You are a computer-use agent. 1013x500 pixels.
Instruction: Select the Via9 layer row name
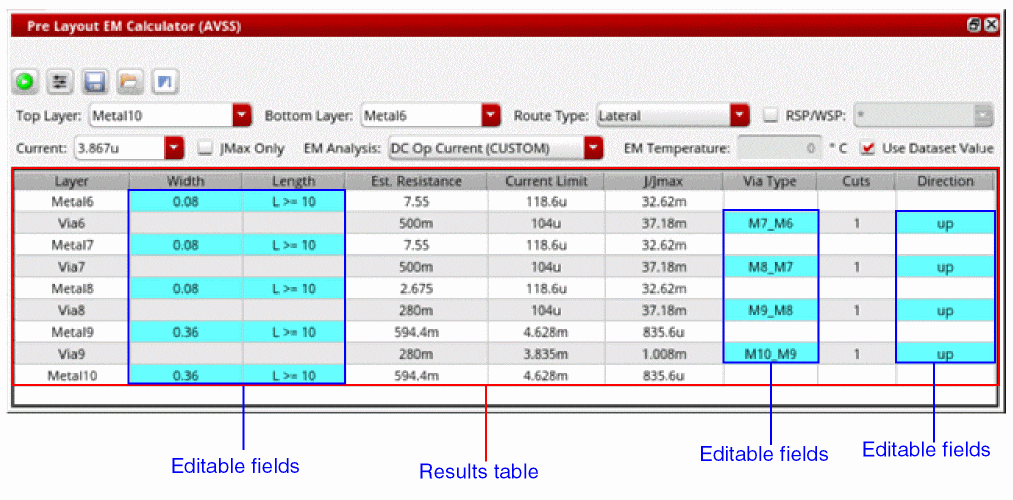pos(72,353)
